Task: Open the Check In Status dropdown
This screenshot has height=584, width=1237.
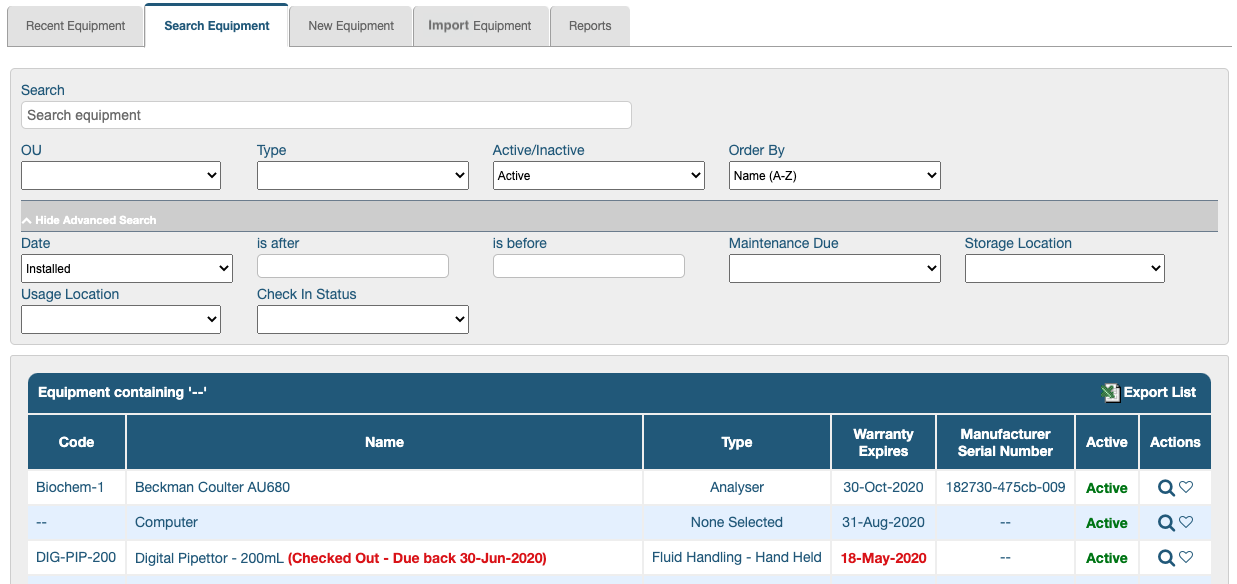Action: click(363, 320)
